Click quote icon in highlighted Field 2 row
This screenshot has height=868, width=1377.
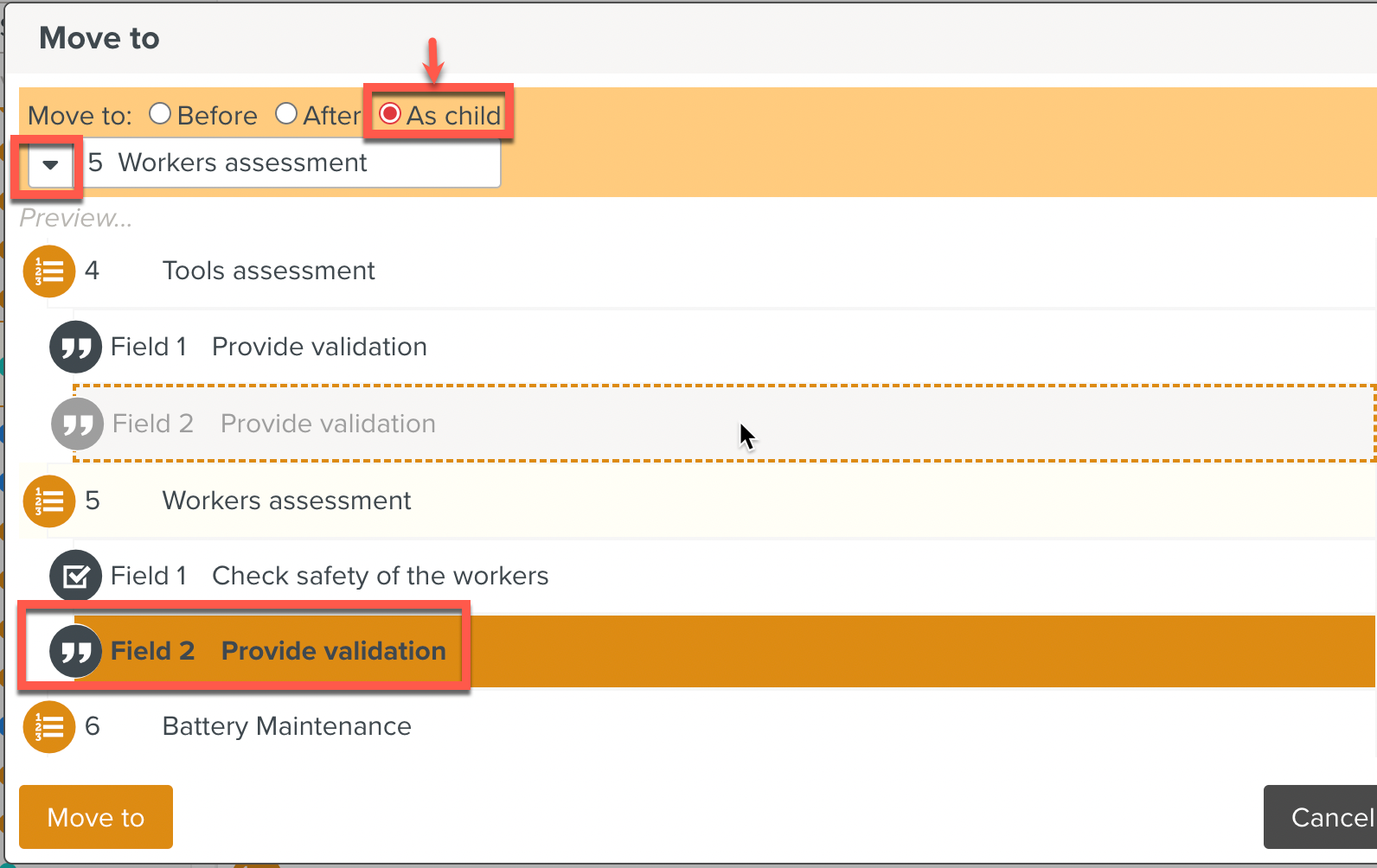click(76, 652)
